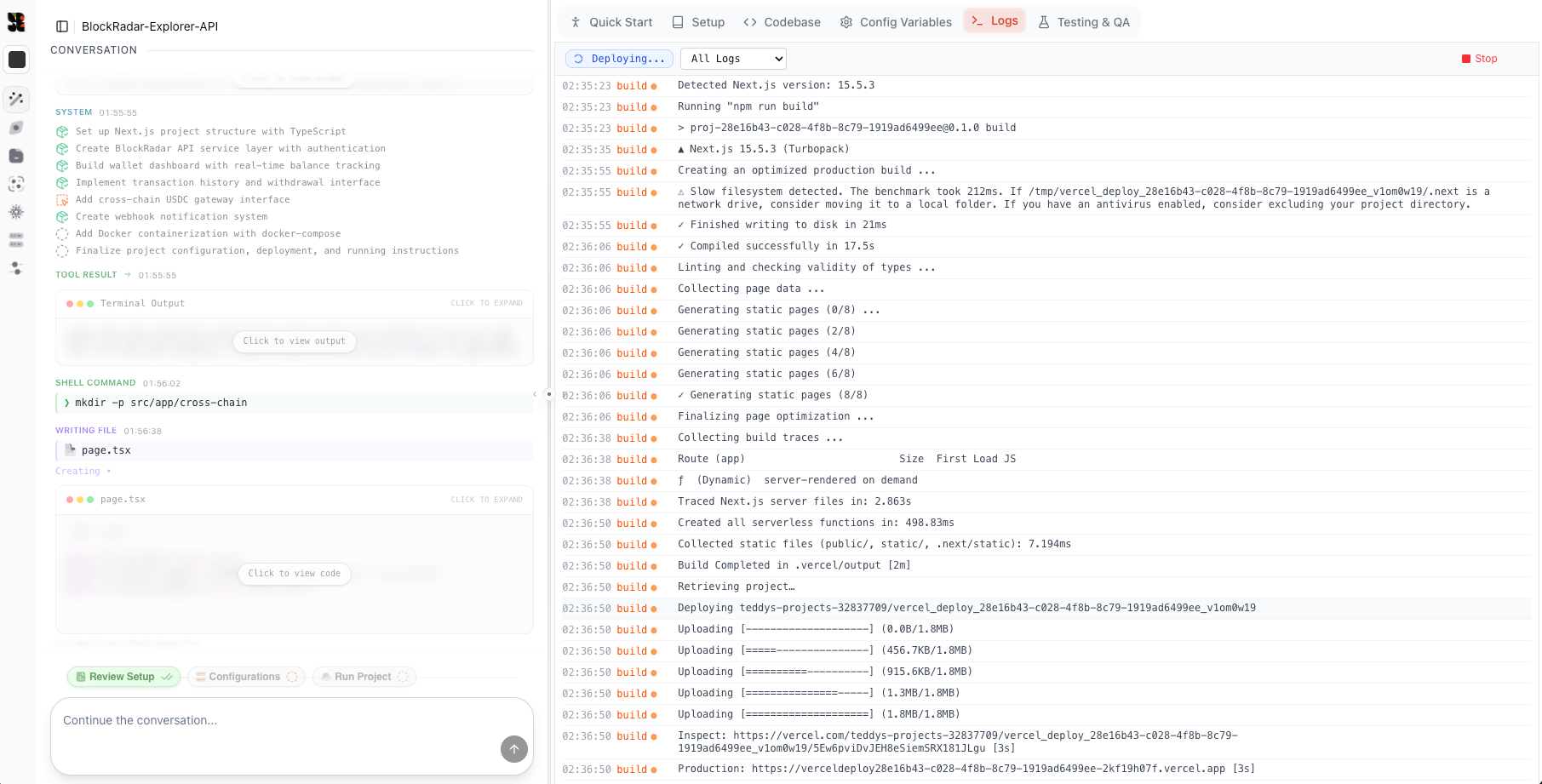The image size is (1542, 784).
Task: Click the red Stop square icon
Action: click(x=1466, y=59)
